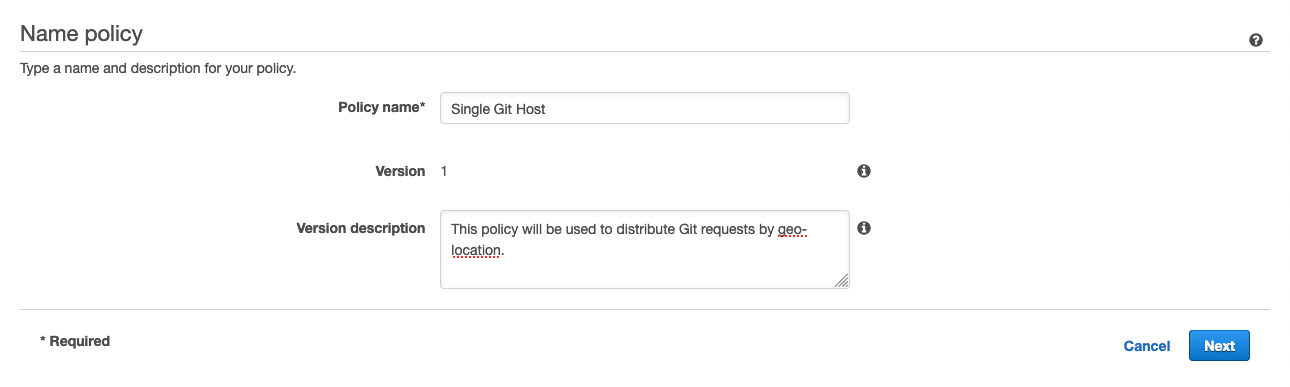Click the underlined word 'geo-' in description

(792, 229)
